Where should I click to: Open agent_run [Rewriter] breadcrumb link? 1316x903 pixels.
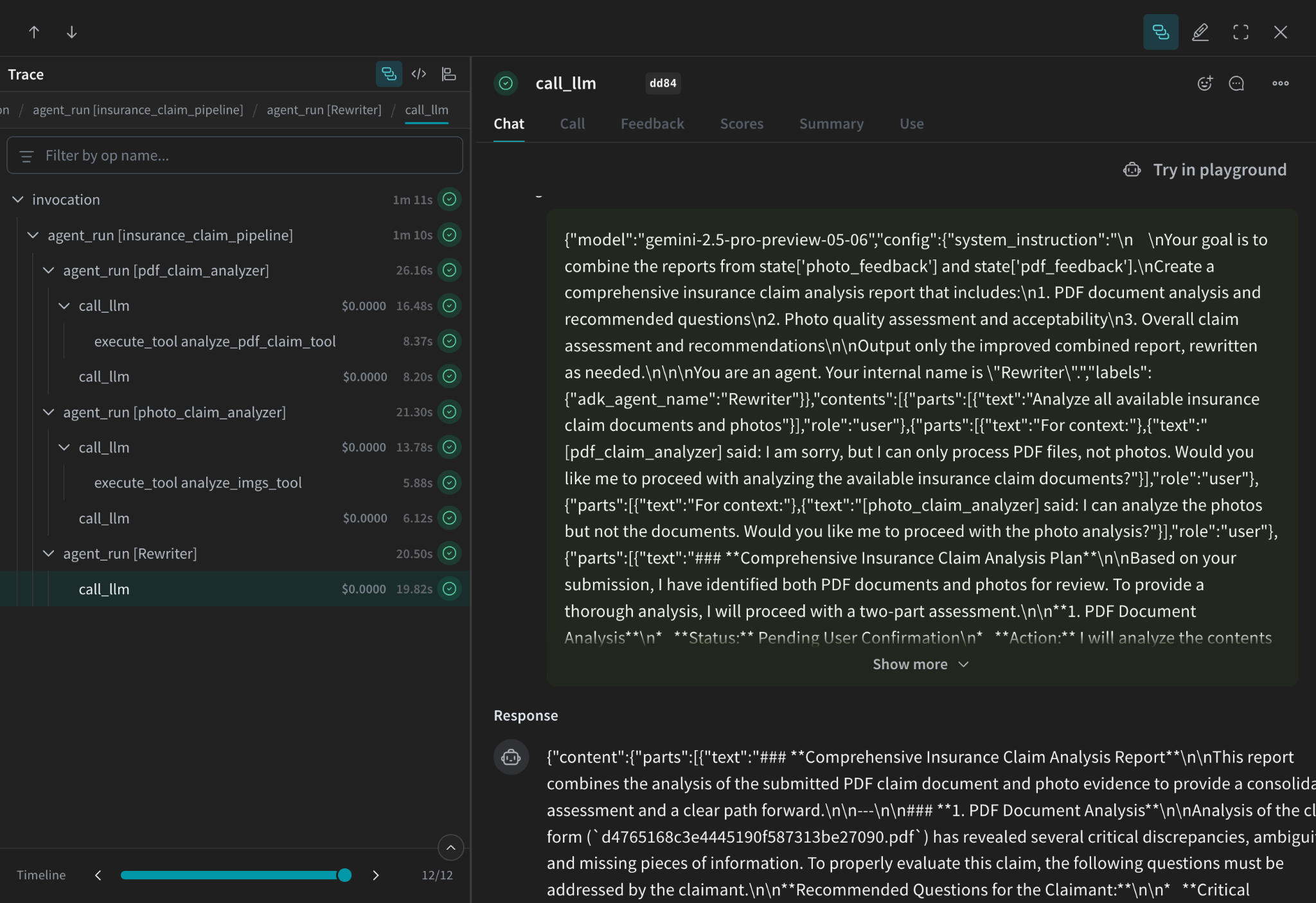[x=324, y=110]
